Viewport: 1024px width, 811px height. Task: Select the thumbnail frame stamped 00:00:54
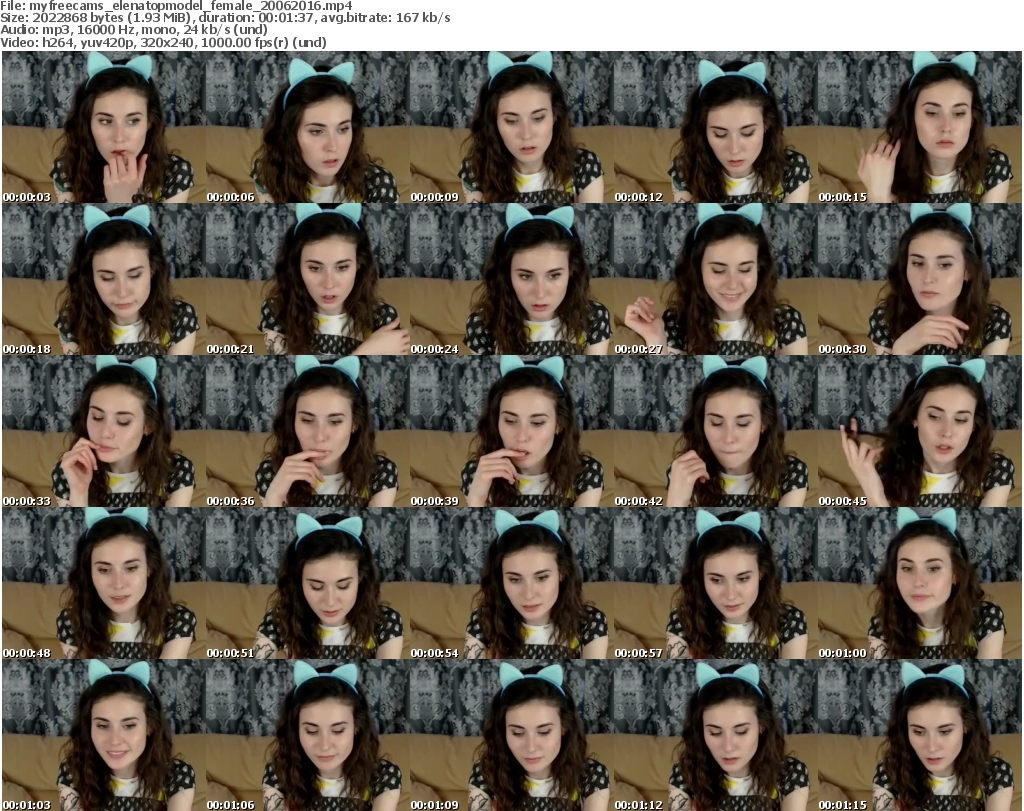pos(511,584)
